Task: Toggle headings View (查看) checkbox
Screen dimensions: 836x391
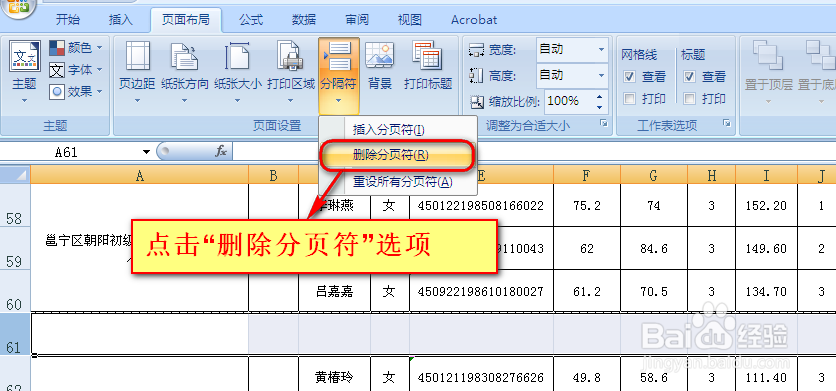Action: [x=689, y=77]
